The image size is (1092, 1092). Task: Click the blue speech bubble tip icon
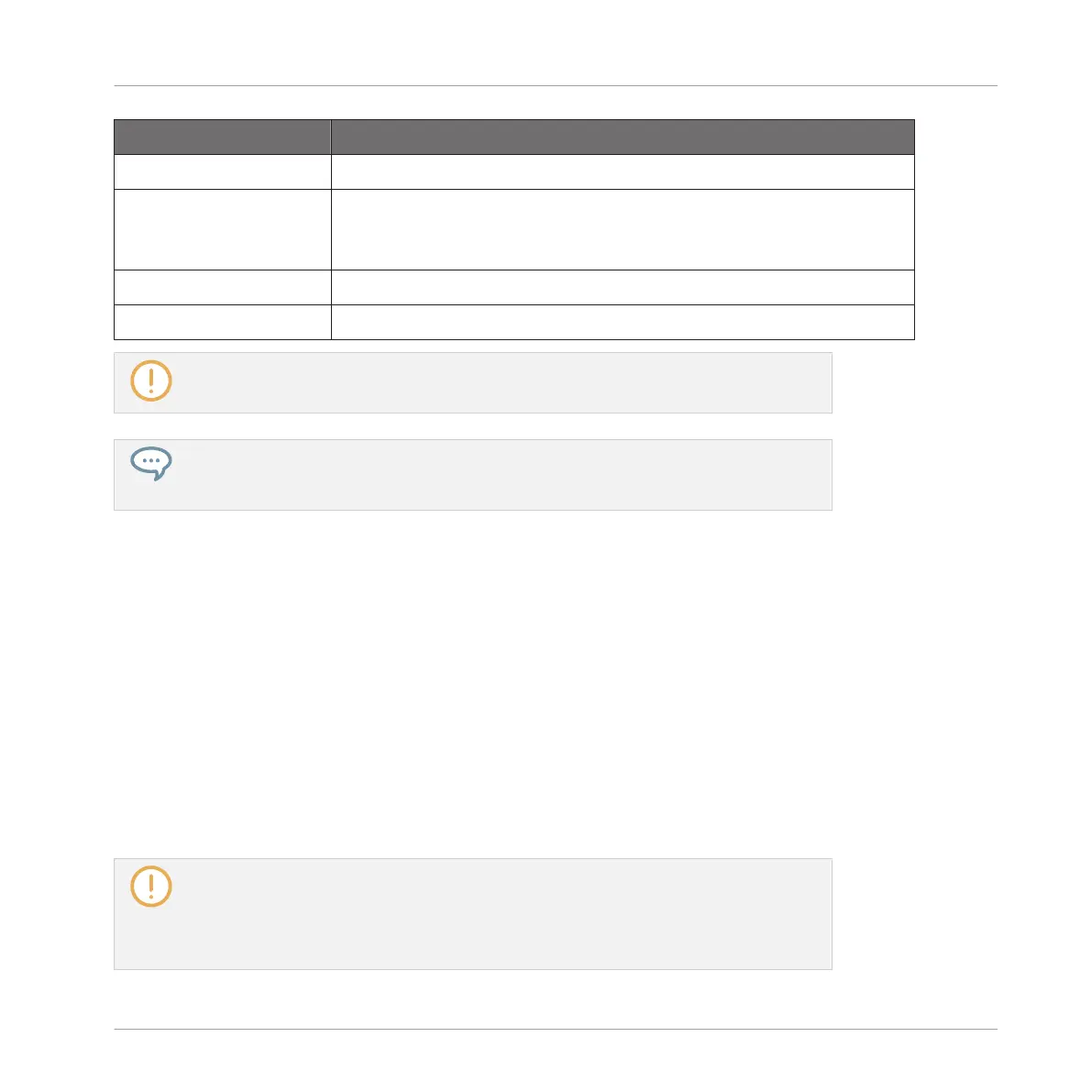(x=151, y=464)
